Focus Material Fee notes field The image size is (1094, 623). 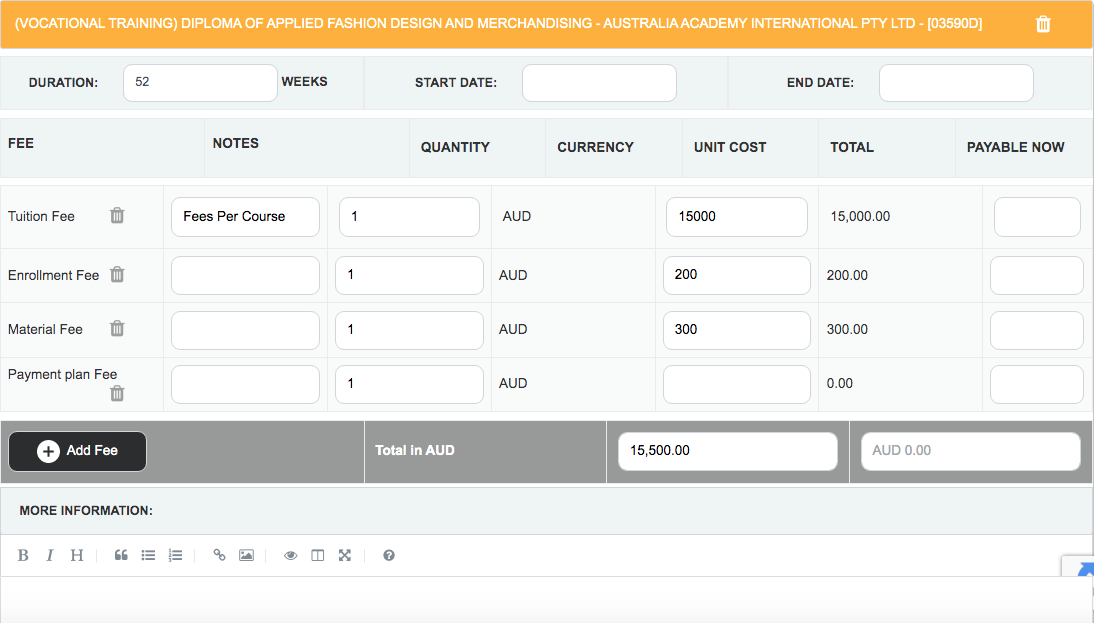(246, 330)
